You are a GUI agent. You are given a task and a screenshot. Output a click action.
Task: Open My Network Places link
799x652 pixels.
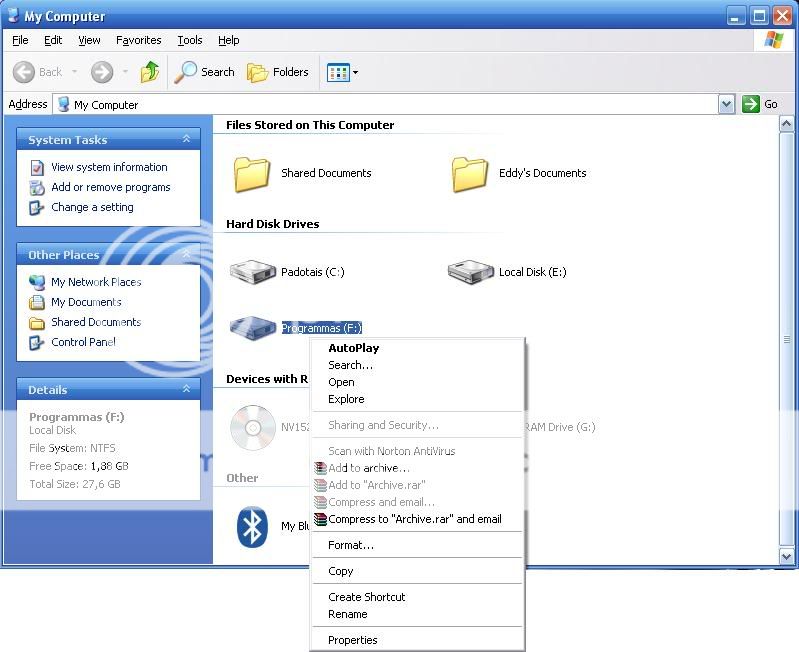pos(96,282)
